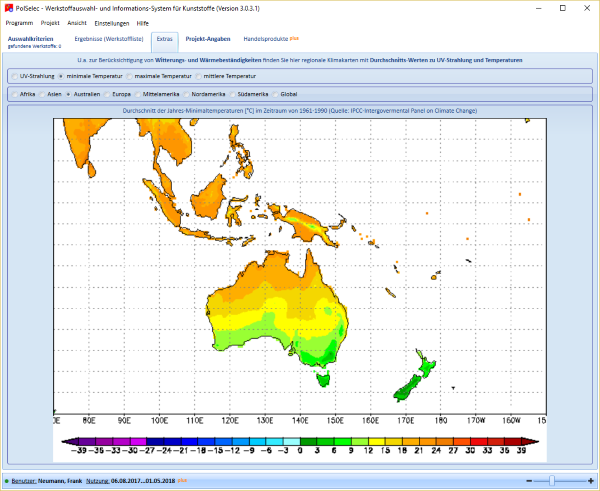Image resolution: width=600 pixels, height=491 pixels.
Task: Open the Ansicht menu
Action: 77,23
